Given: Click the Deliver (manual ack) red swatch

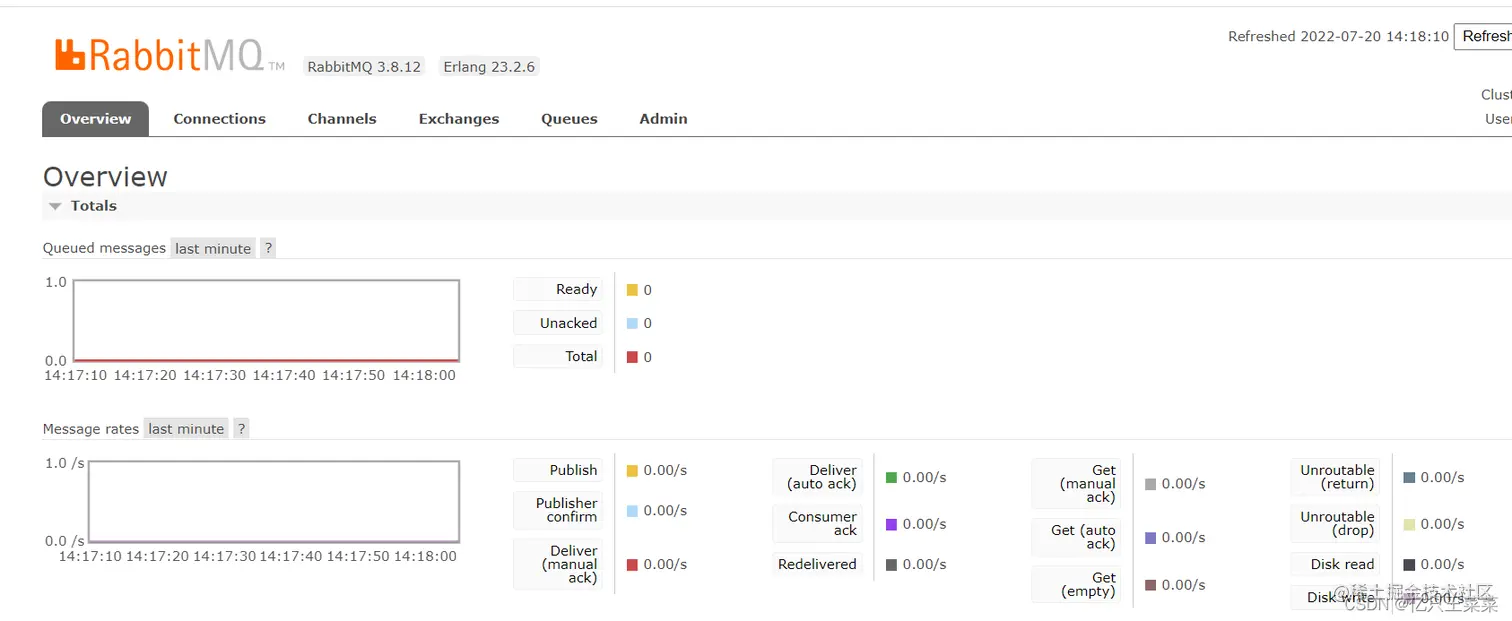Looking at the screenshot, I should point(632,564).
